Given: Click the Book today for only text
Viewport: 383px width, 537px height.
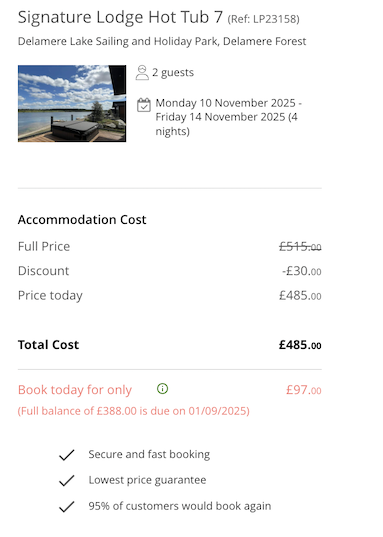Looking at the screenshot, I should tap(75, 390).
